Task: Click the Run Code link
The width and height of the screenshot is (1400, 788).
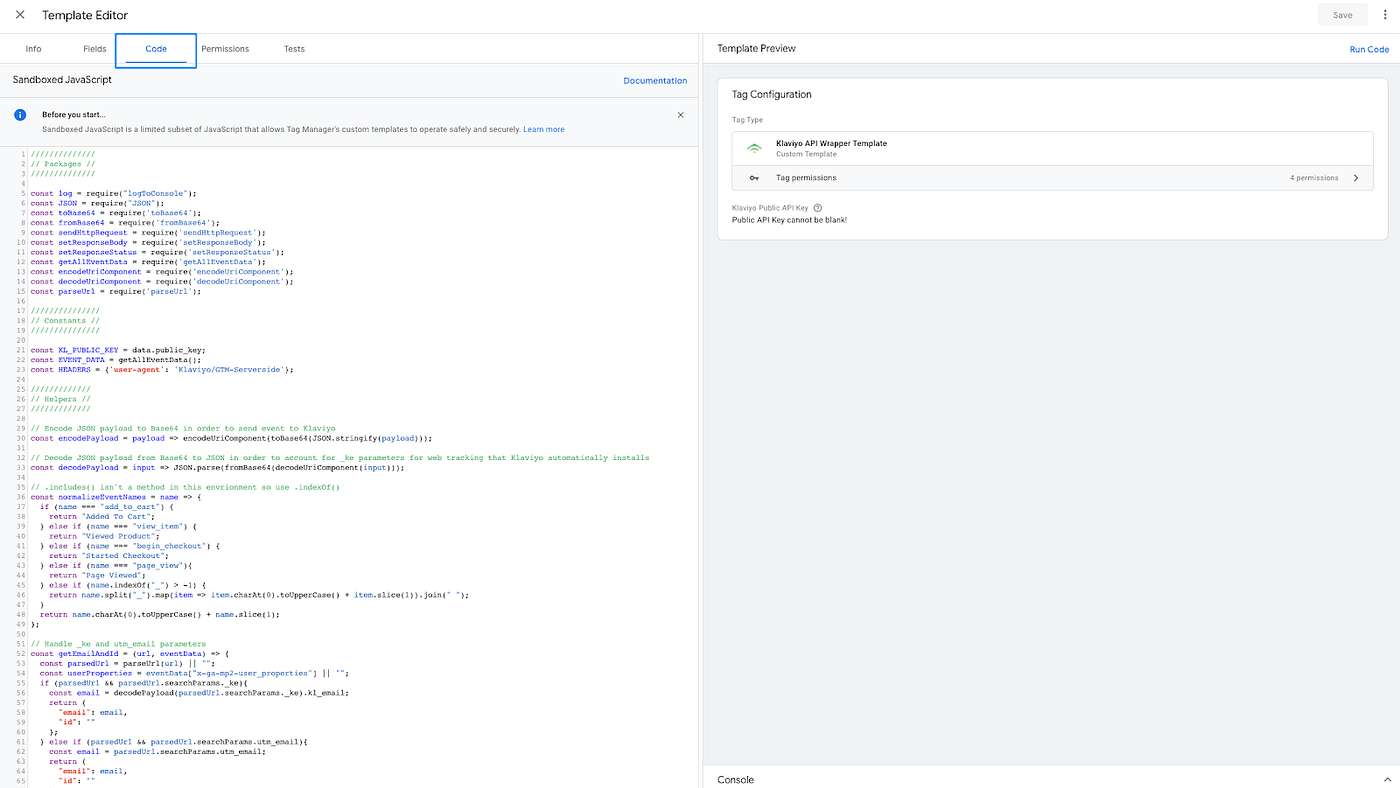Action: 1368,47
